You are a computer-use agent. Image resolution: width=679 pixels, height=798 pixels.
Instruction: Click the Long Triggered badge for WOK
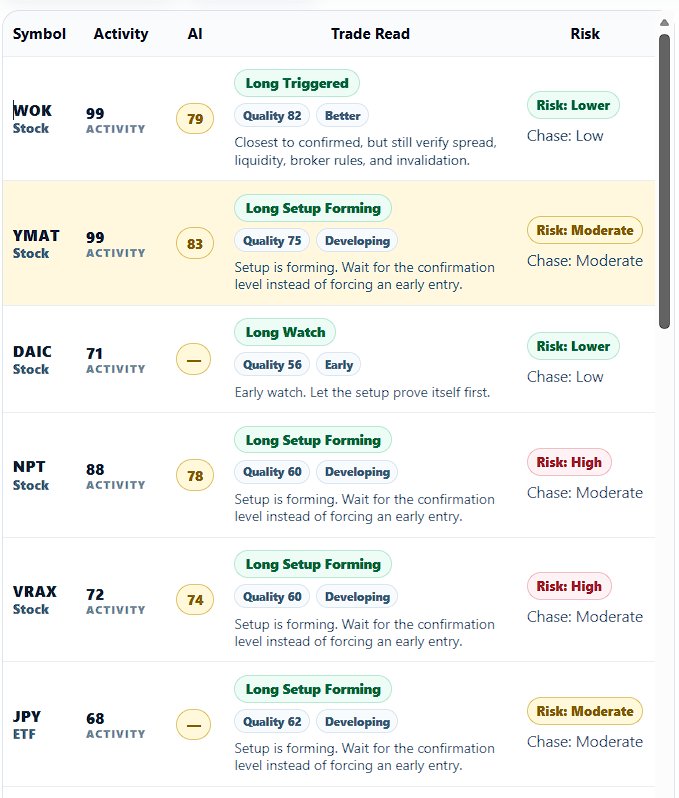297,83
